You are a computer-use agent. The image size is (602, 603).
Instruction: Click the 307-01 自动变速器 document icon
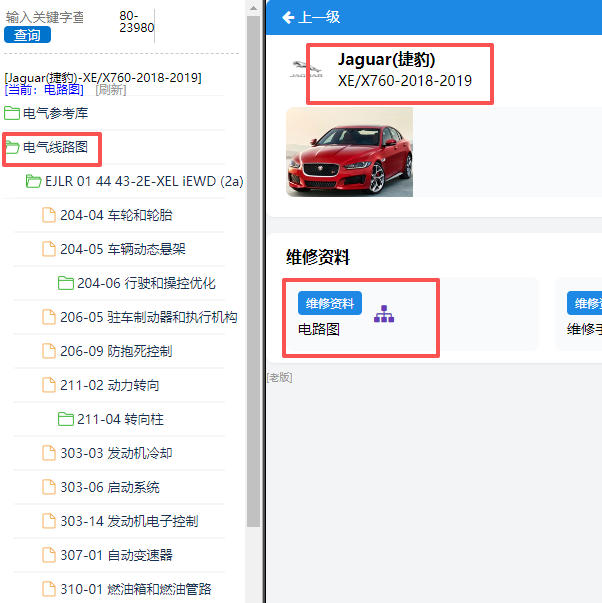point(49,555)
